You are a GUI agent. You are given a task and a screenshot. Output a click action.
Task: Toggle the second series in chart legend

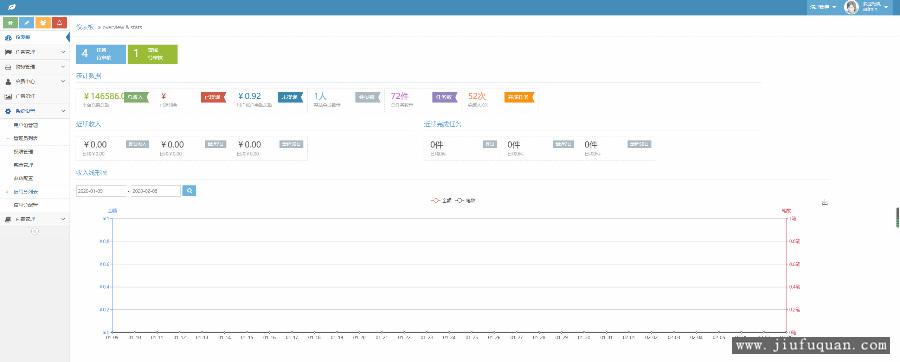coord(465,201)
